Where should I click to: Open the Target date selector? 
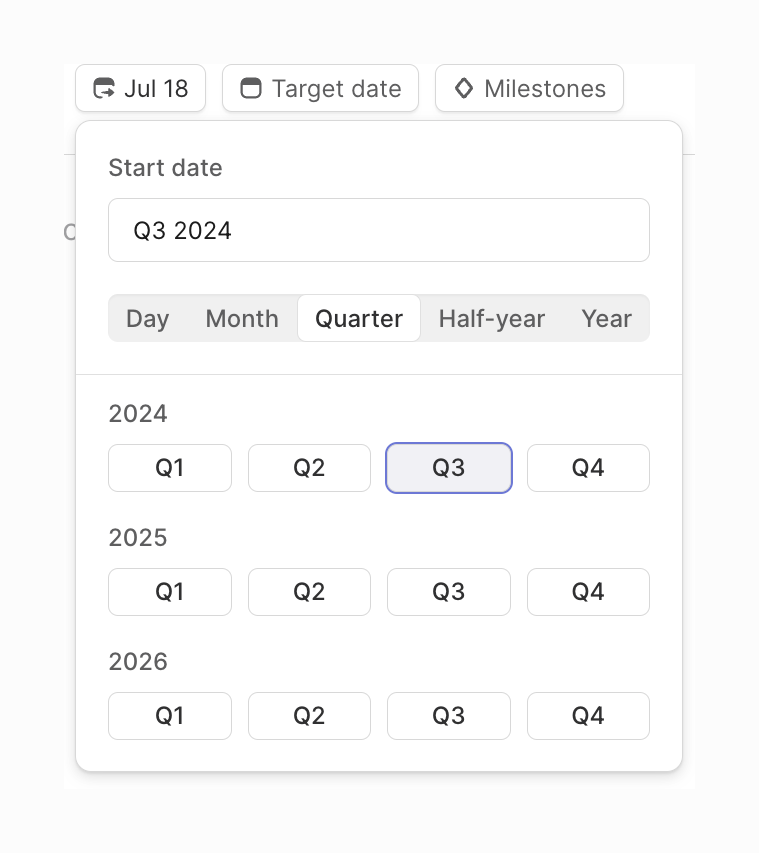click(x=320, y=88)
